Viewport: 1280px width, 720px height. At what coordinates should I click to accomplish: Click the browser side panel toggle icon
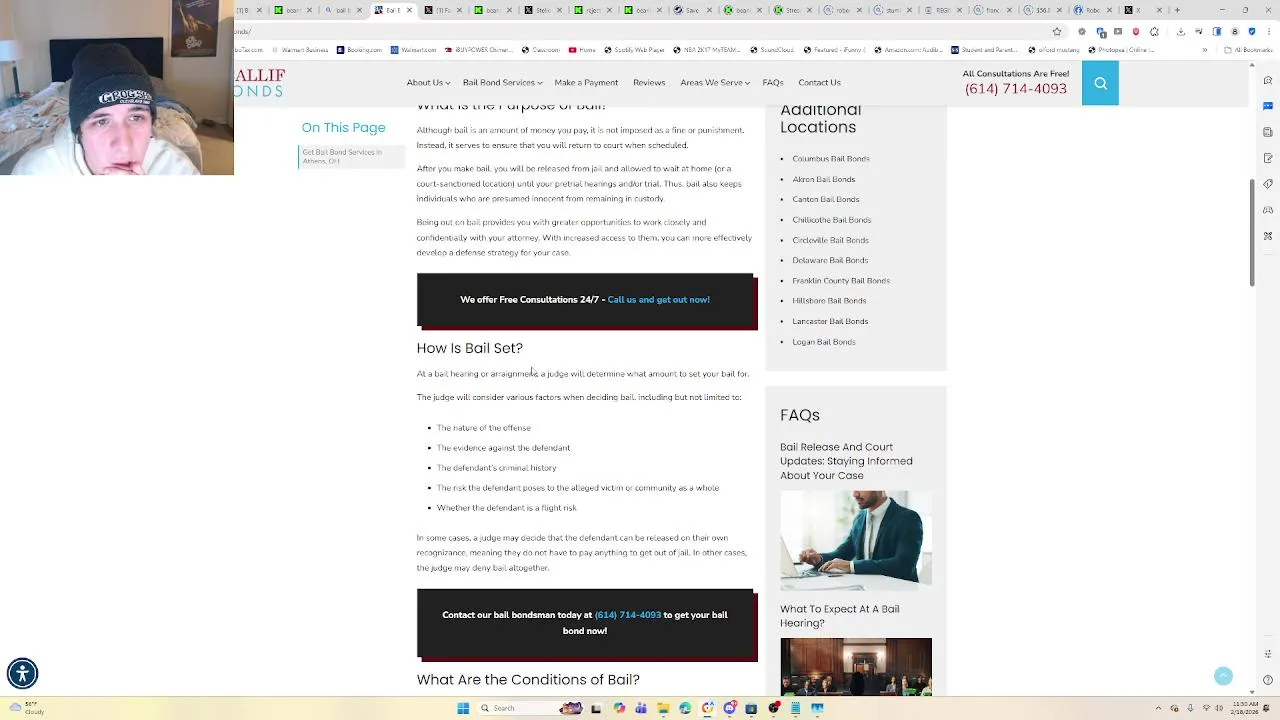coord(1217,32)
